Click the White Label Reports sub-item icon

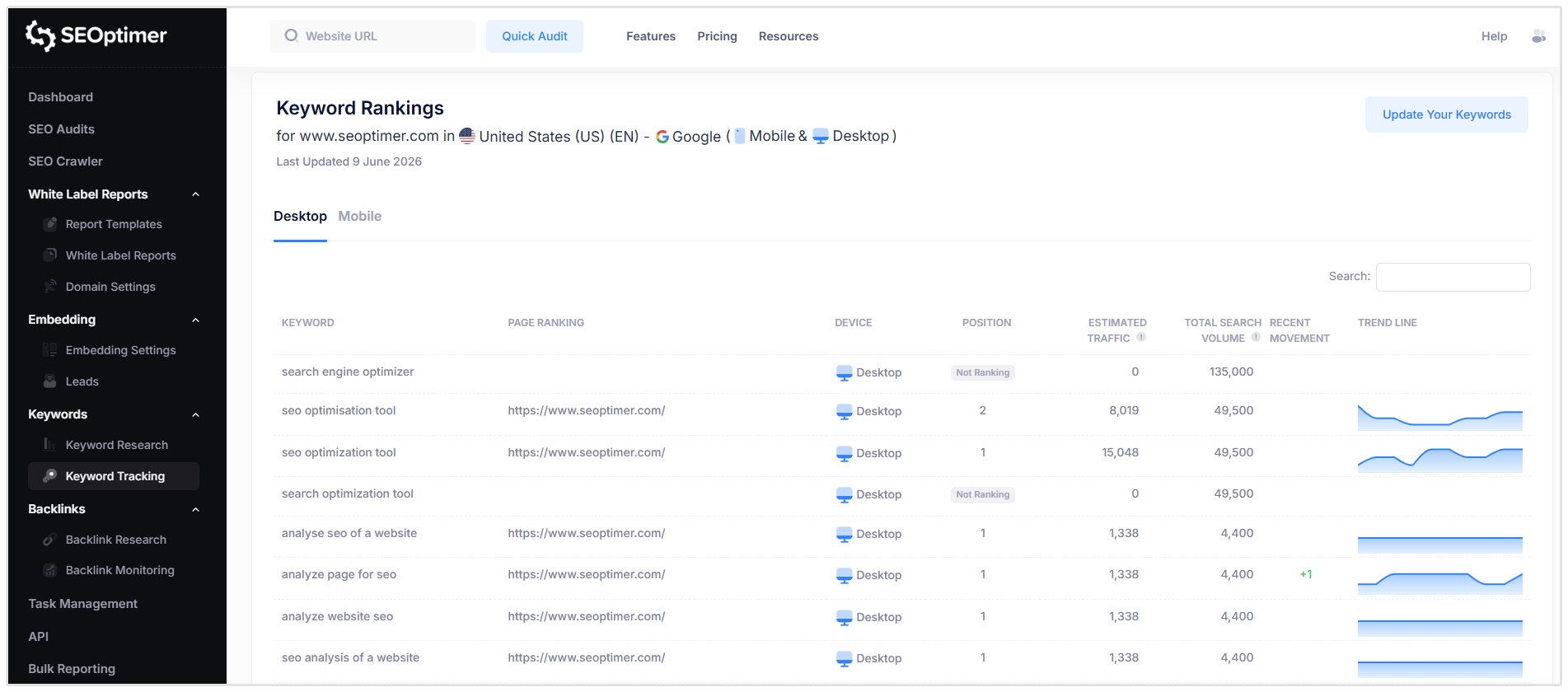coord(50,255)
